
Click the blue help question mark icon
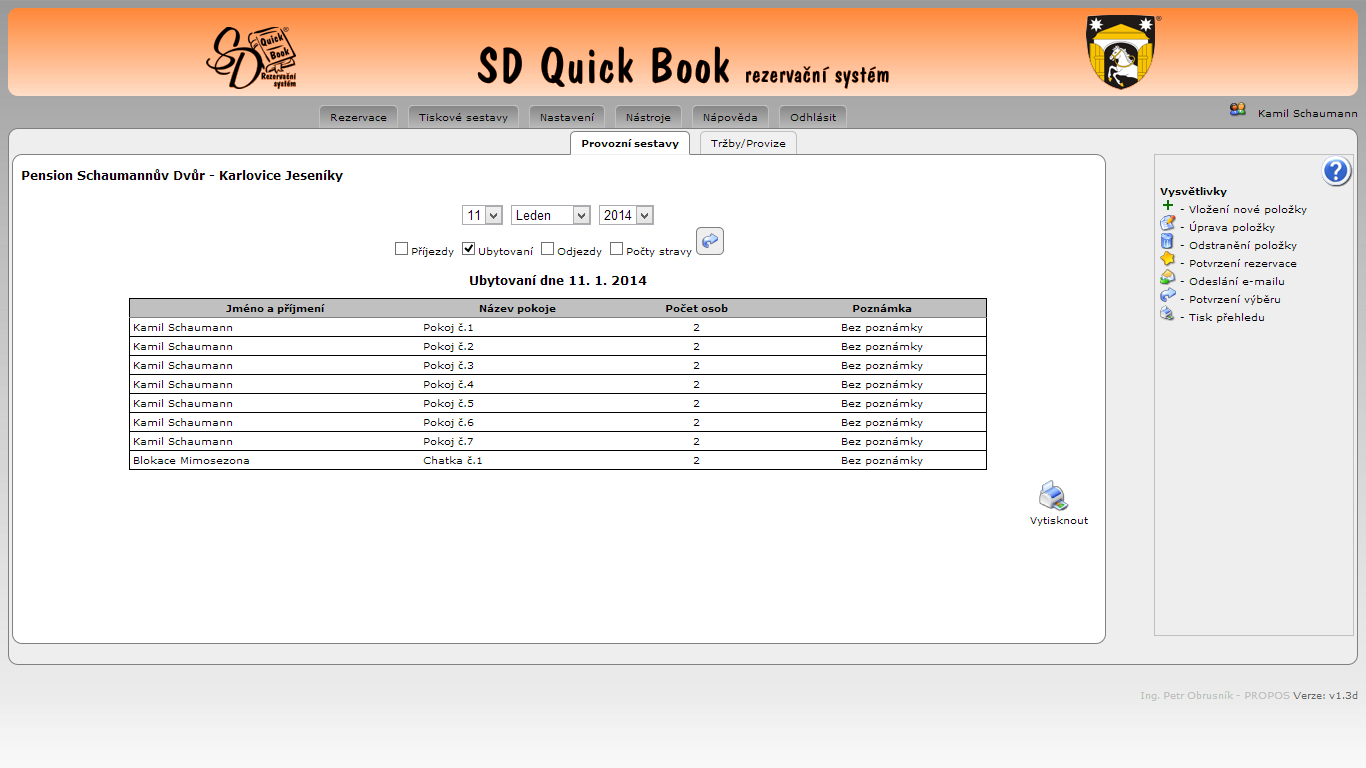(1337, 172)
